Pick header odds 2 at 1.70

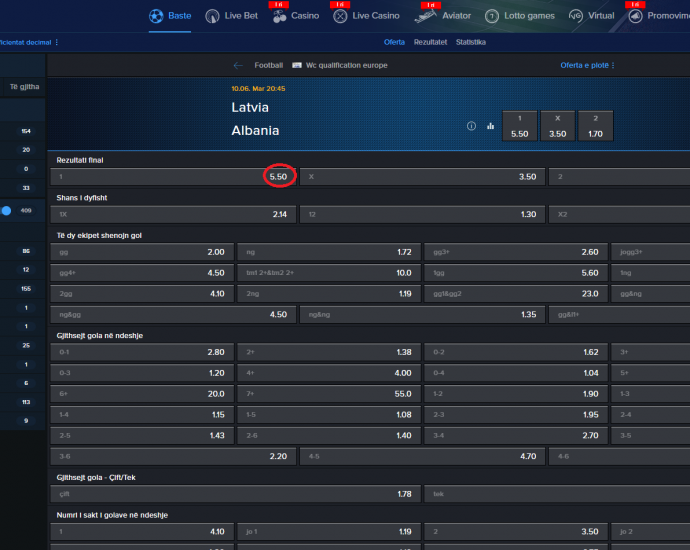[x=595, y=126]
